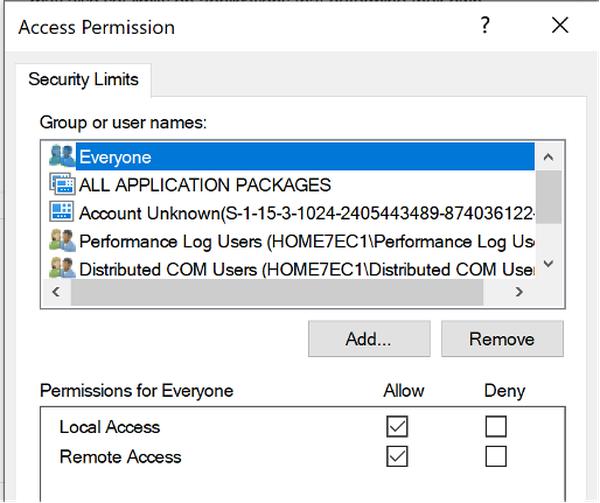Viewport: 600px width, 503px height.
Task: Click the Performance Log Users group icon
Action: tap(62, 241)
